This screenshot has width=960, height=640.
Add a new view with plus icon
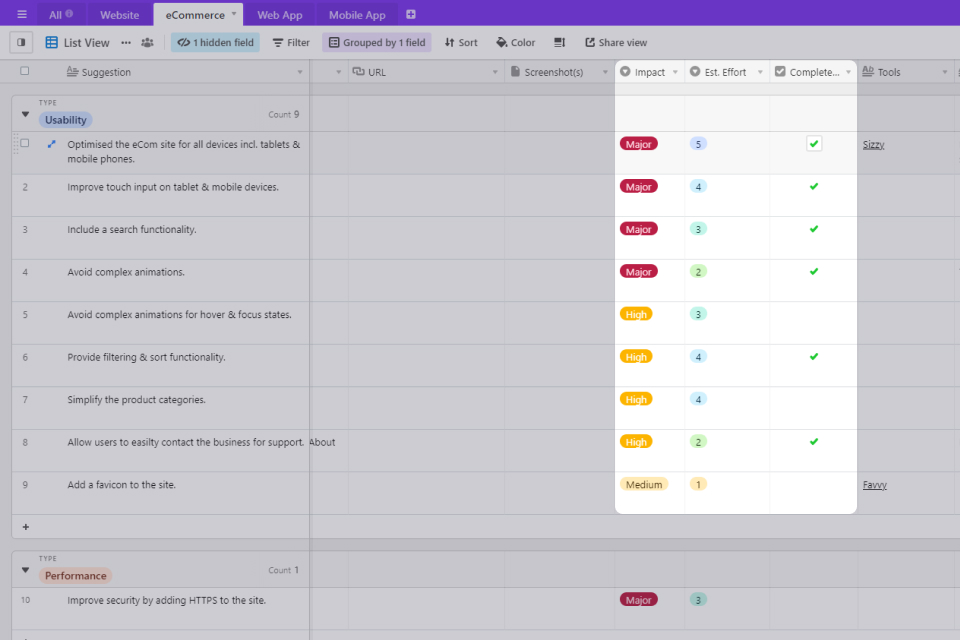[x=411, y=14]
